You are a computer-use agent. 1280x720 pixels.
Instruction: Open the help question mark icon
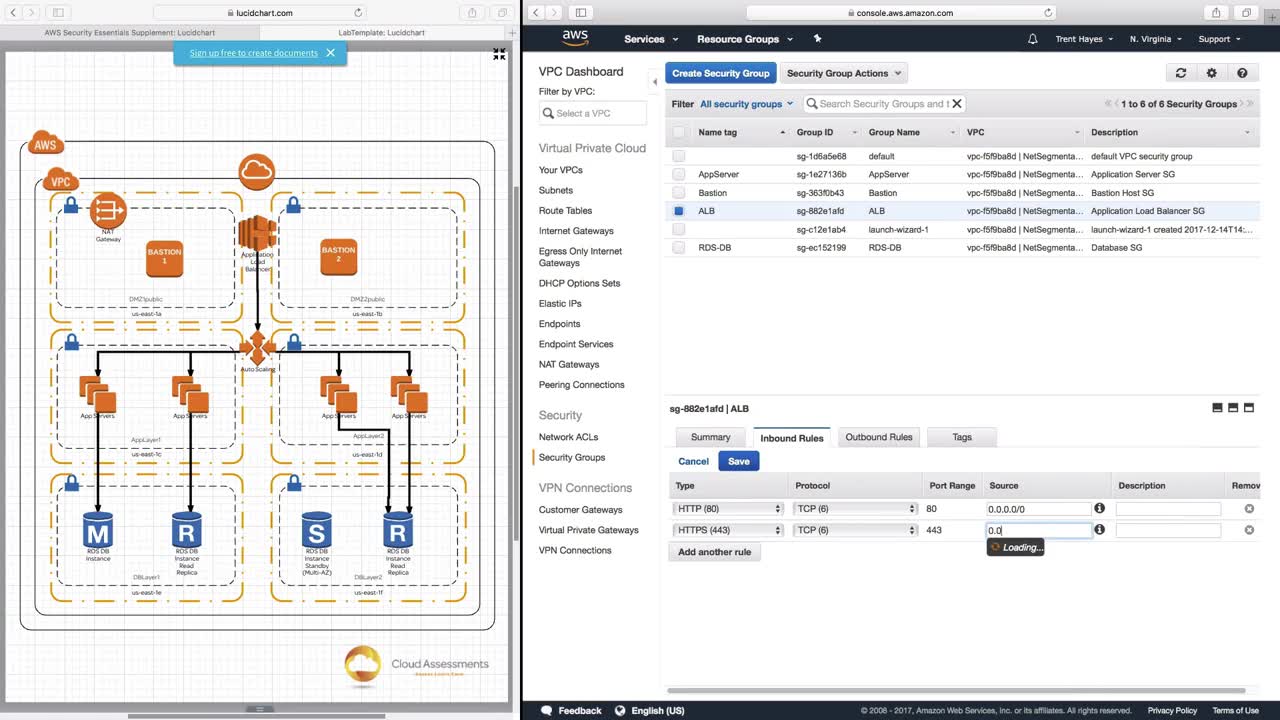1242,73
